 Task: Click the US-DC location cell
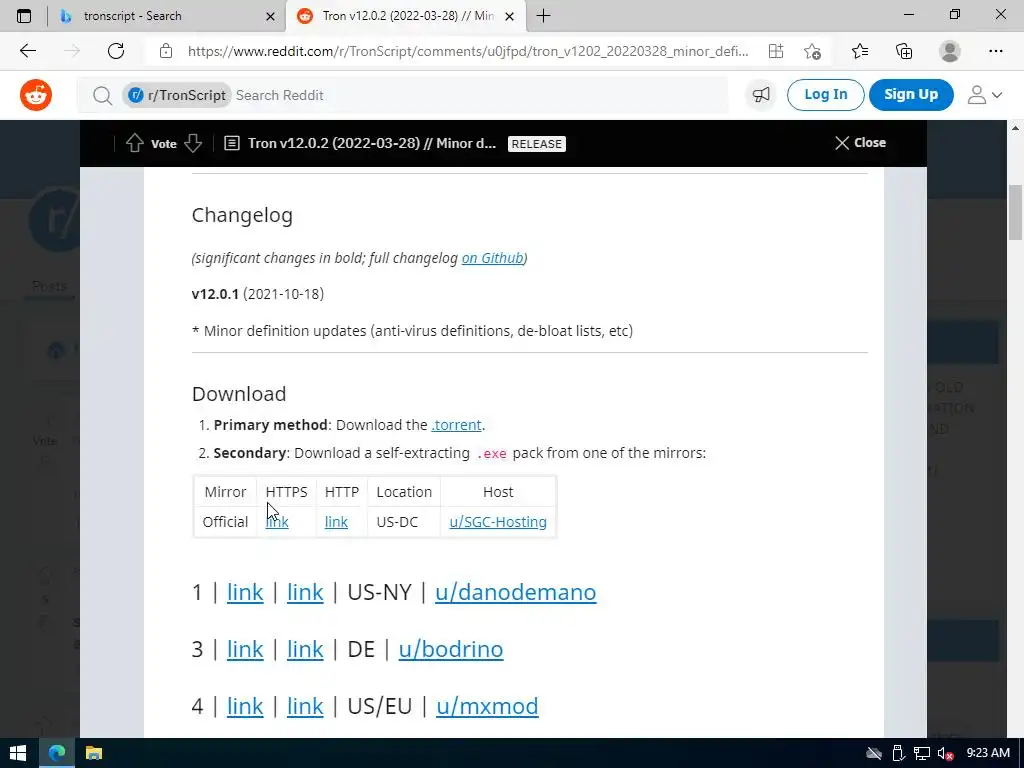[x=397, y=522]
